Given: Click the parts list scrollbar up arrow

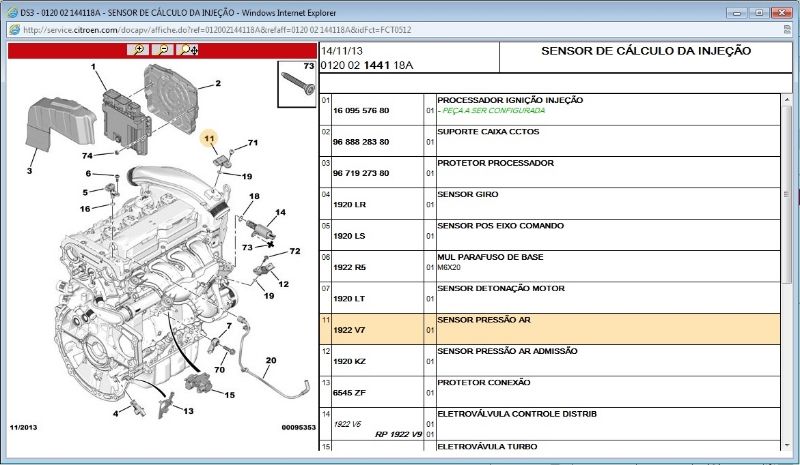Looking at the screenshot, I should pyautogui.click(x=786, y=99).
